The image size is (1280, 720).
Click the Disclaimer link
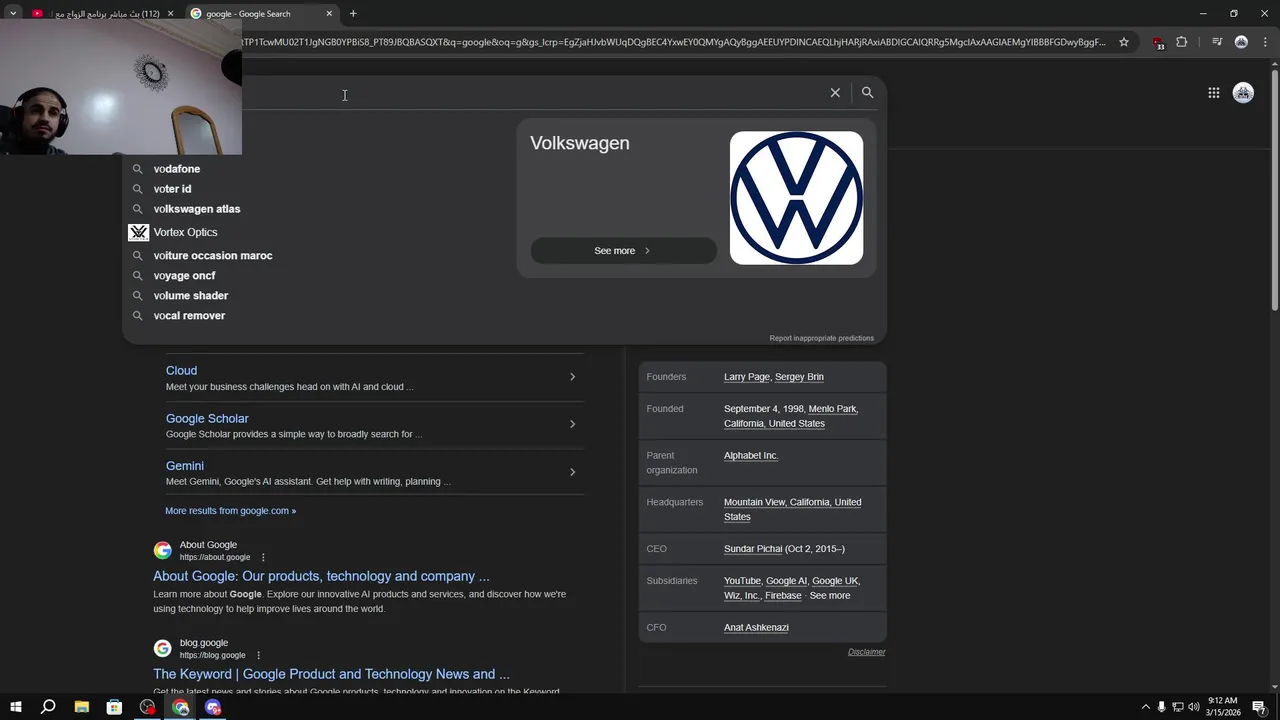click(x=866, y=652)
